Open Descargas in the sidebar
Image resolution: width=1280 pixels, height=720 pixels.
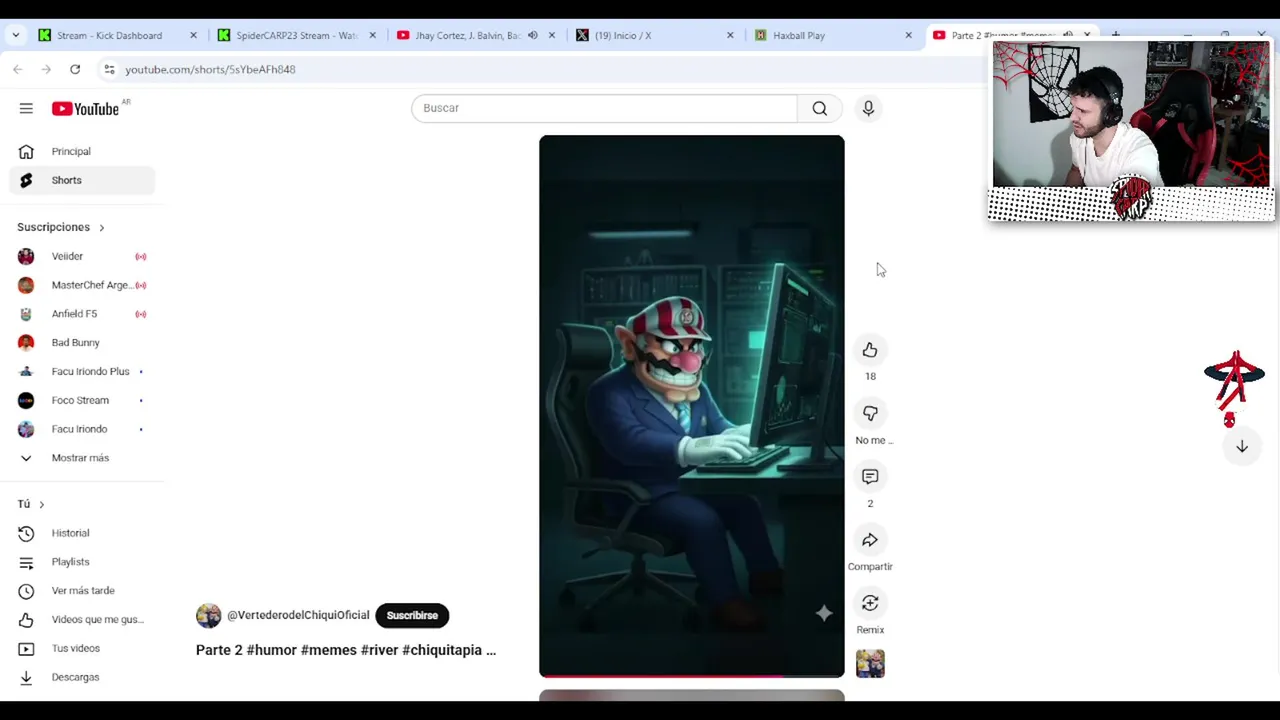click(82, 677)
